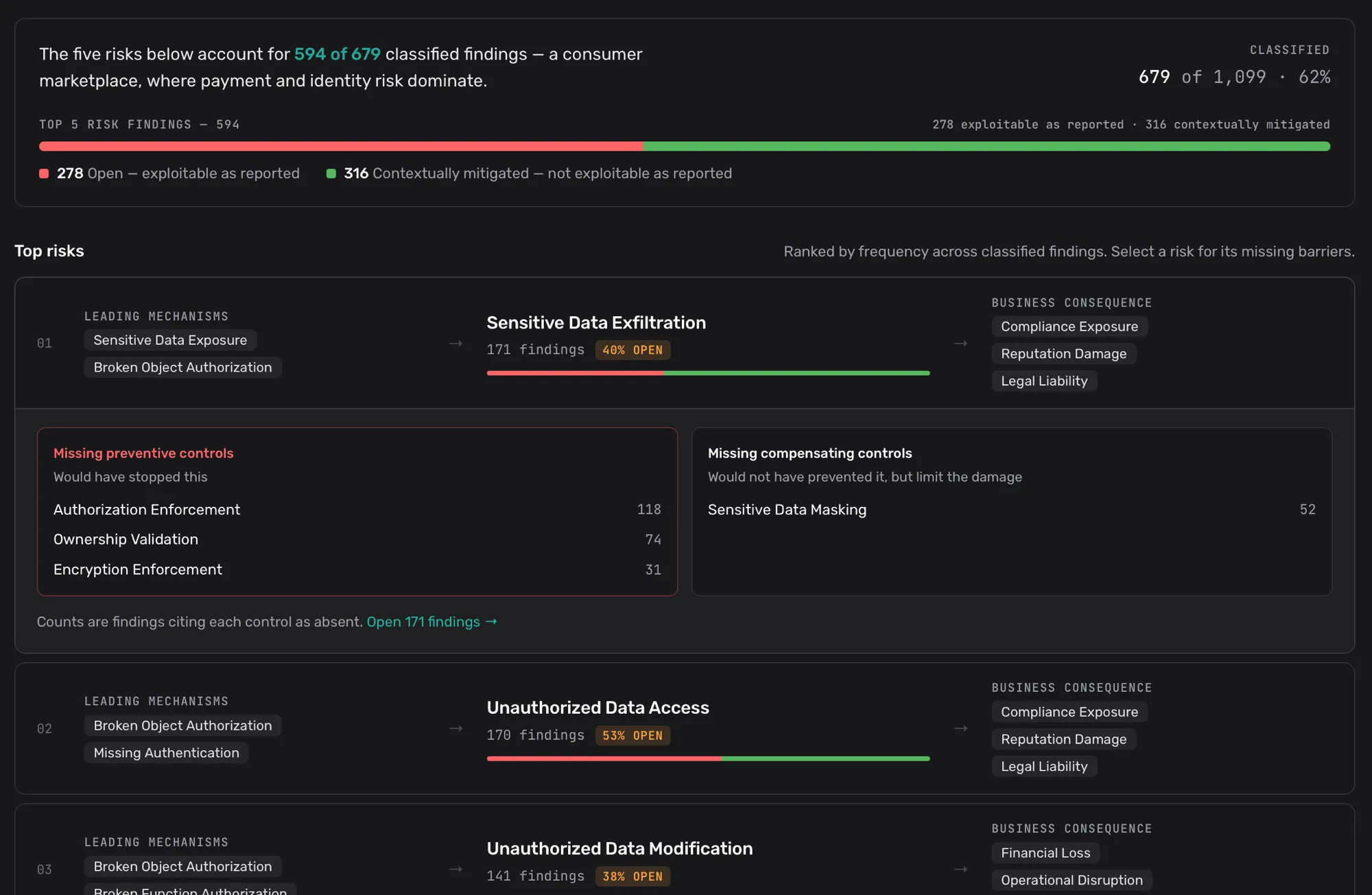The width and height of the screenshot is (1372, 895).
Task: Select the Authorization Enforcement control row
Action: 357,510
